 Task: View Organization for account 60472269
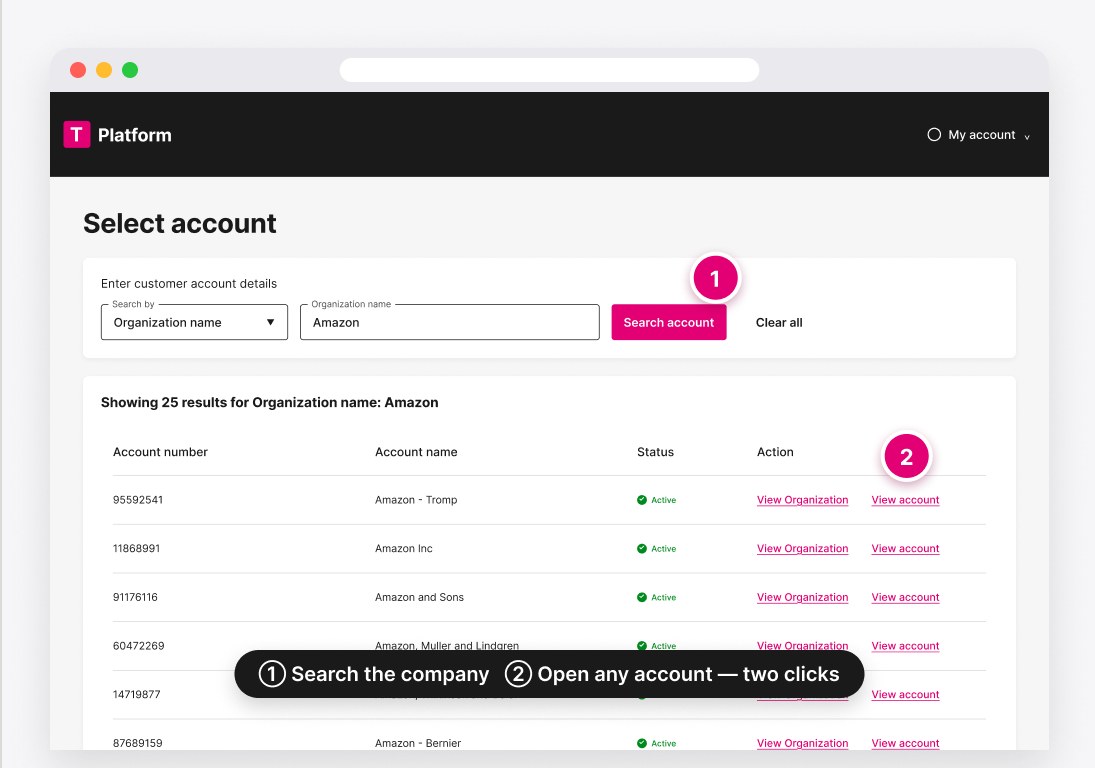[x=802, y=645]
